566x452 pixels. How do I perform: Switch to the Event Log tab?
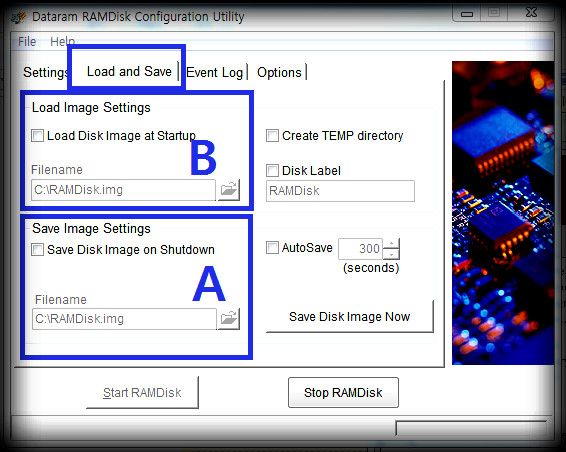tap(215, 73)
